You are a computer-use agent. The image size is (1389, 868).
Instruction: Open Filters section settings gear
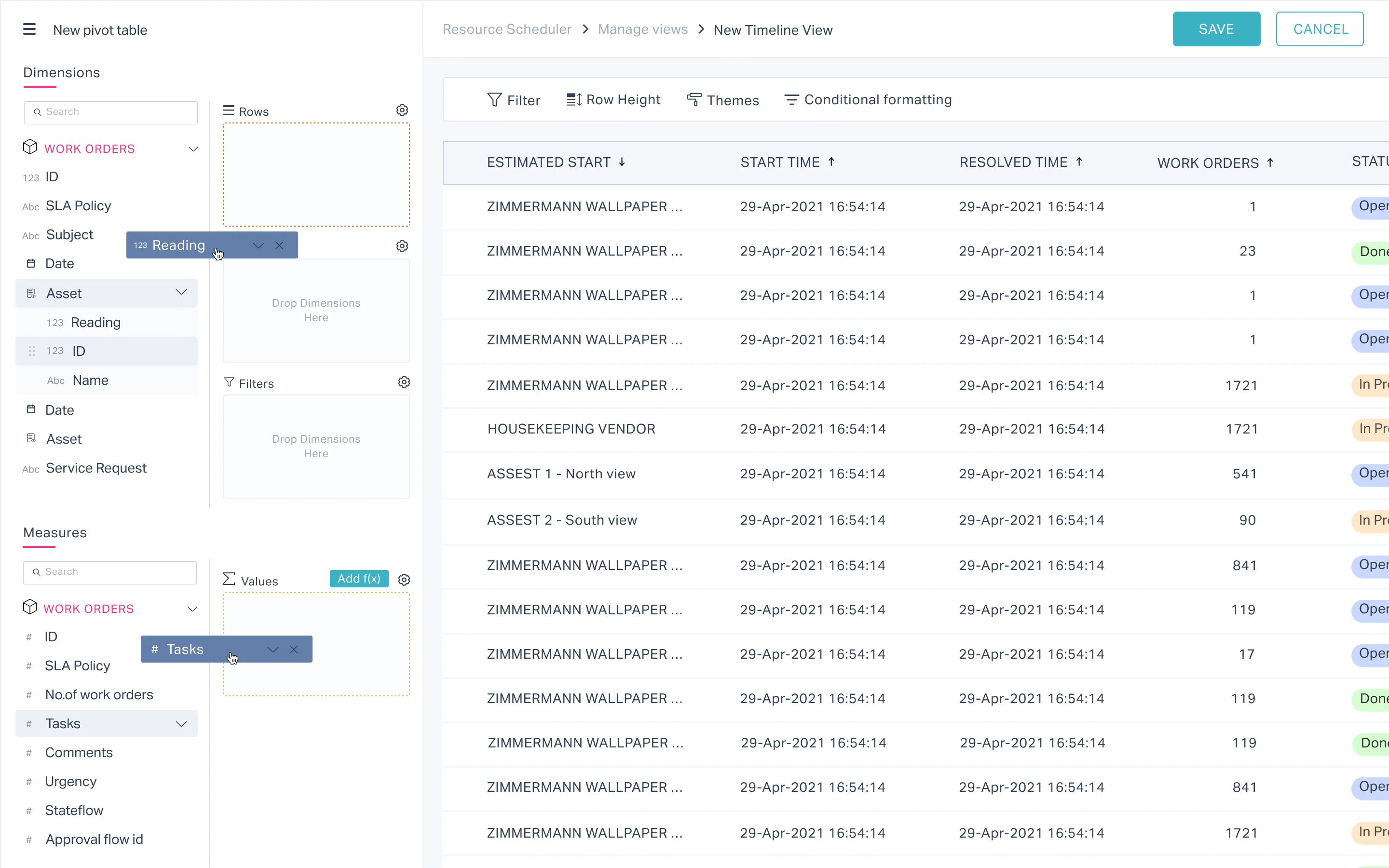coord(404,382)
